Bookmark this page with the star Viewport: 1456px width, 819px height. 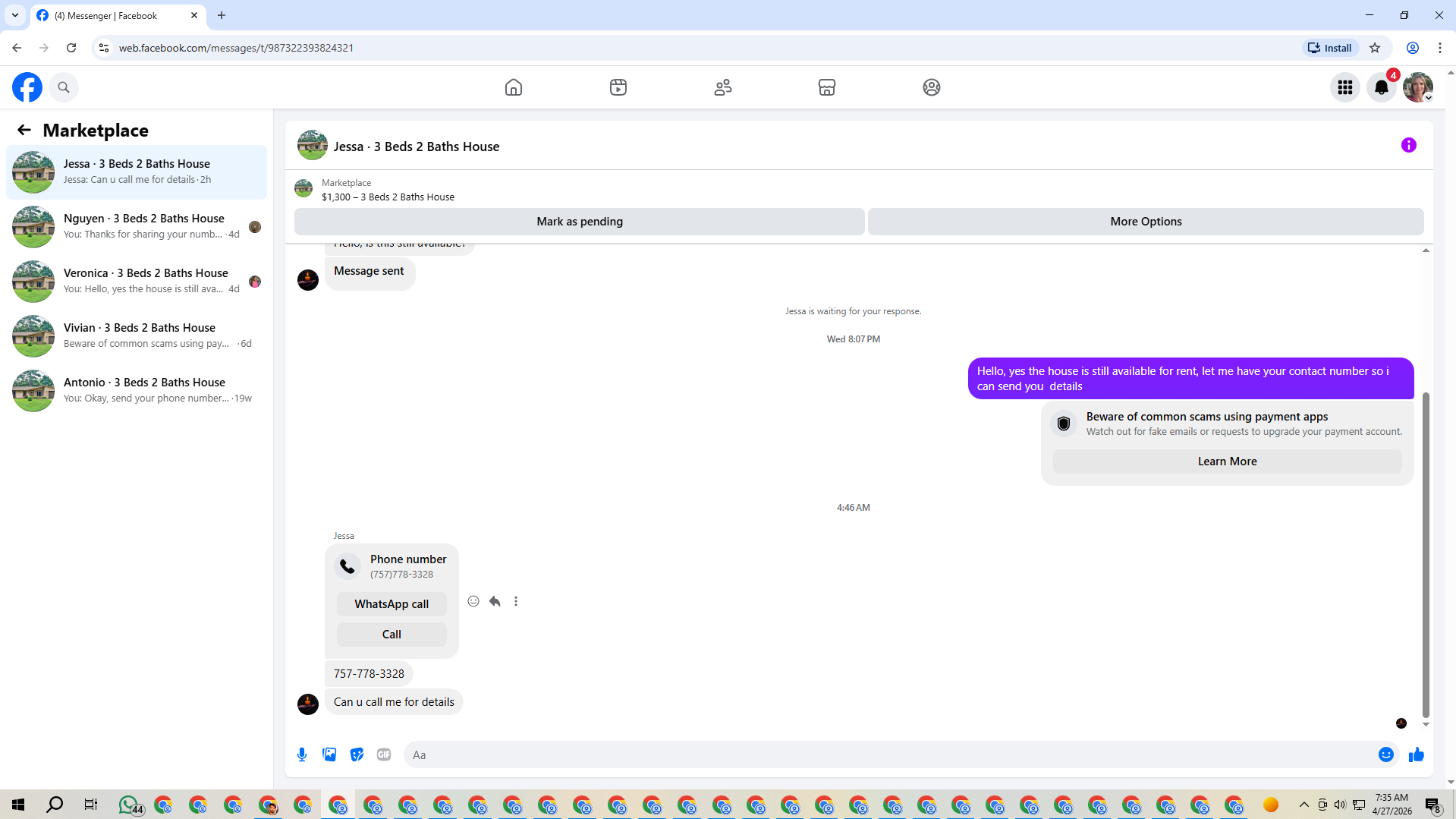[x=1375, y=48]
